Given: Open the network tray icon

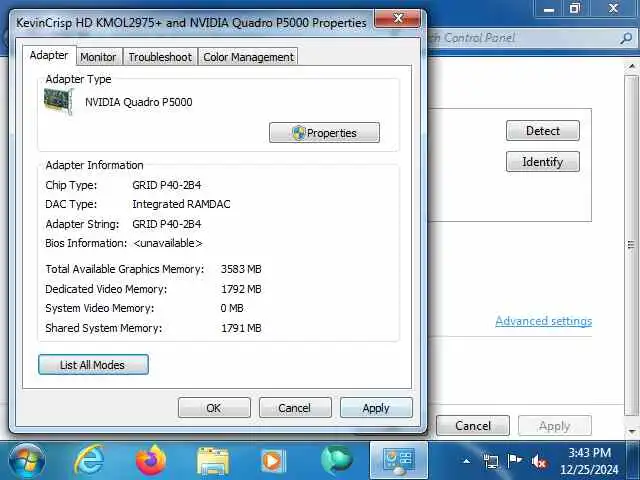Looking at the screenshot, I should 491,462.
